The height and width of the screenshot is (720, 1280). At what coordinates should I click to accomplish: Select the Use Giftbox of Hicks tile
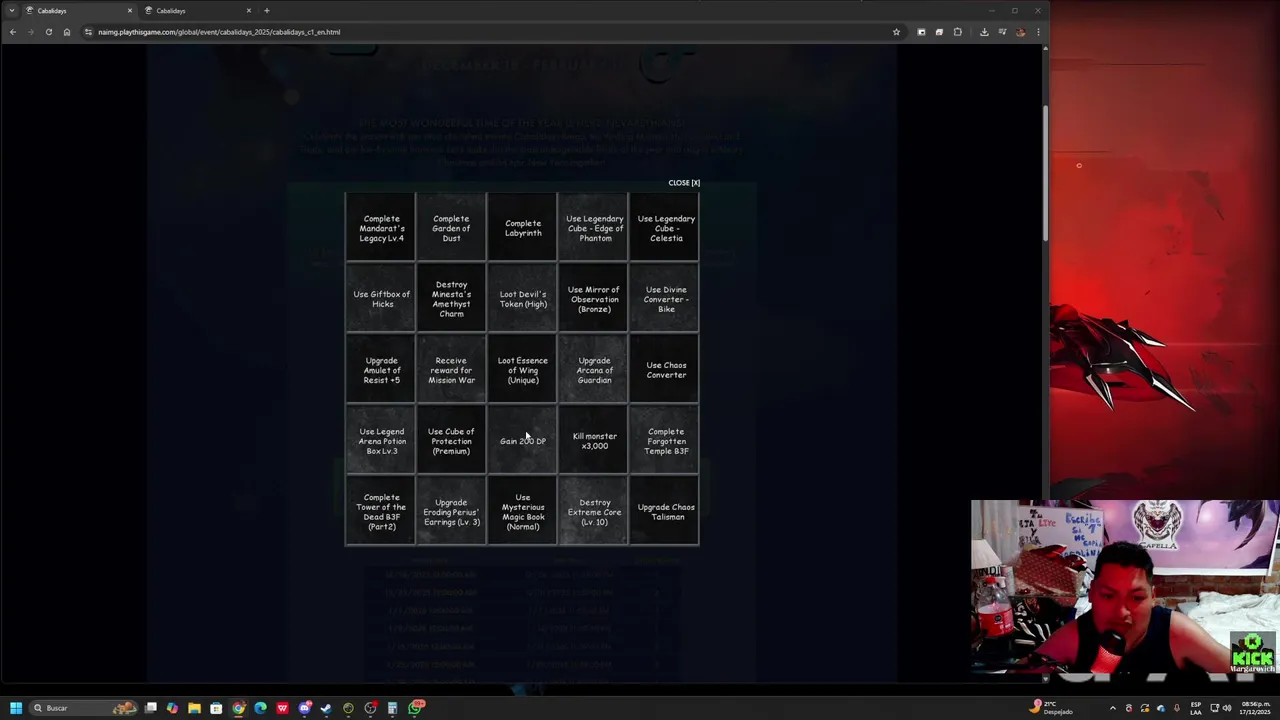coord(381,299)
